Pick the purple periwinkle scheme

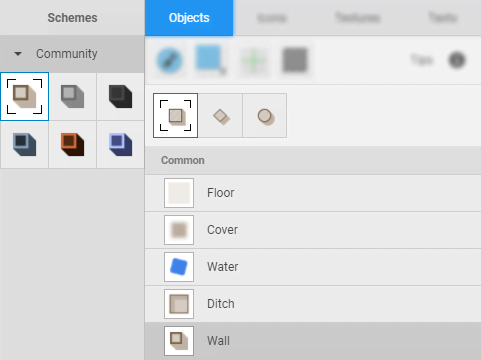[120, 145]
